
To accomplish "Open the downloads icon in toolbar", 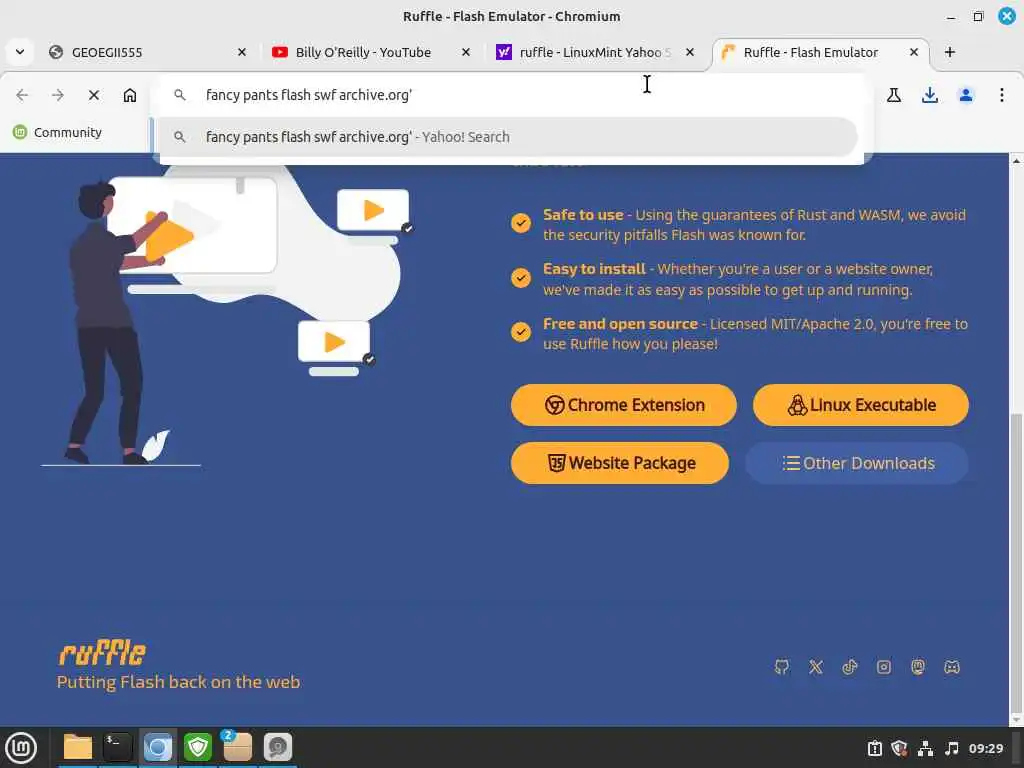I will point(930,95).
